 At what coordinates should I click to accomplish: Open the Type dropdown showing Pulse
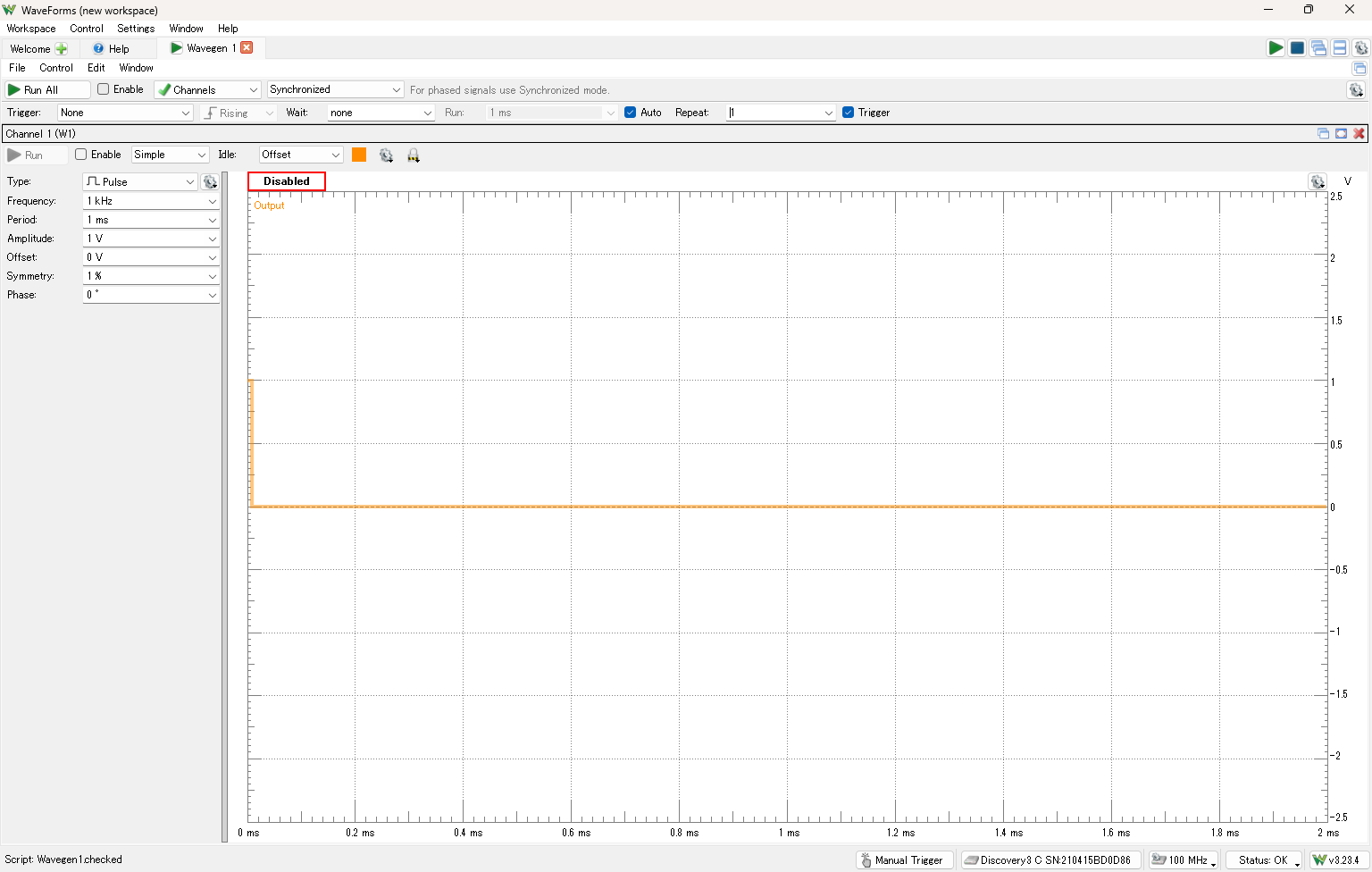140,182
